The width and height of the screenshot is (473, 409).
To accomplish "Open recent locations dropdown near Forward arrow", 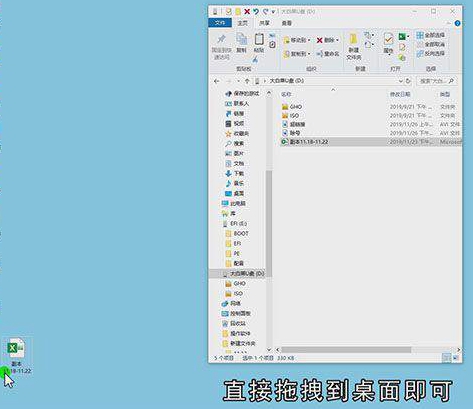I will 238,81.
